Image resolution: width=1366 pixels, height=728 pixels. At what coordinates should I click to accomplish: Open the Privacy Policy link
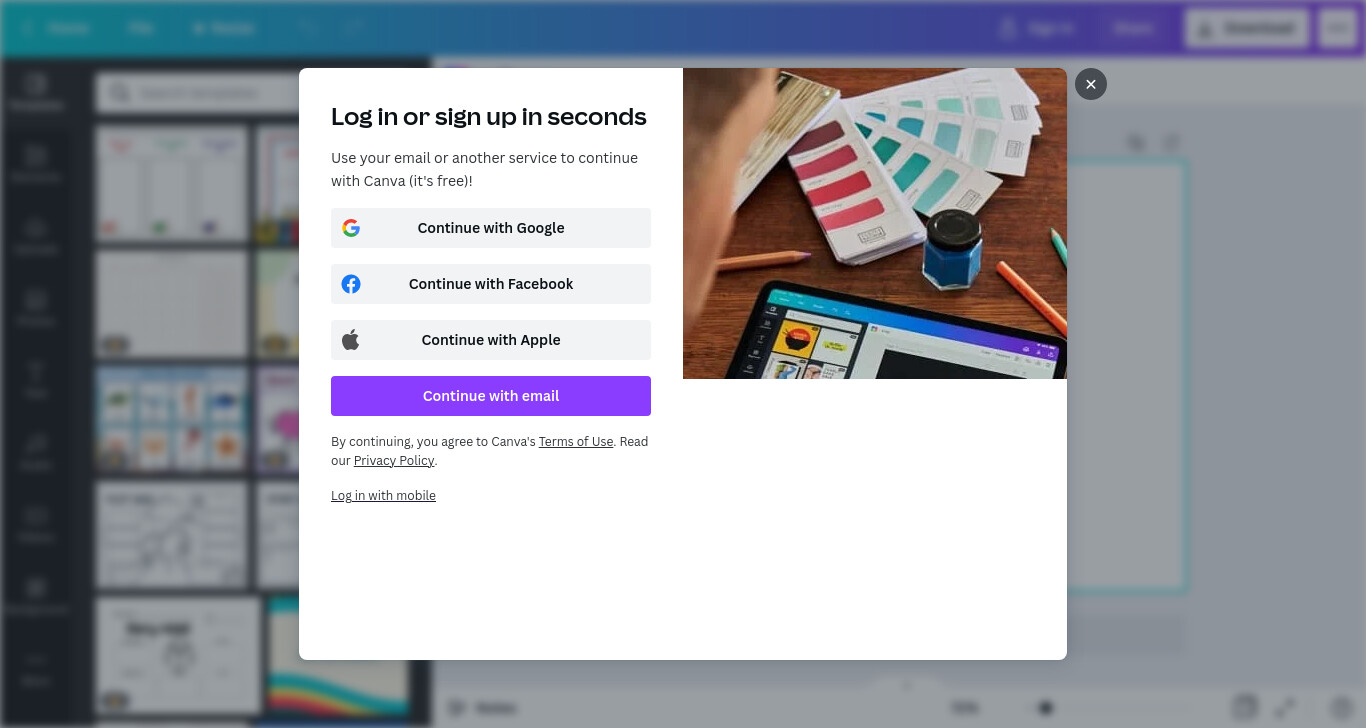[x=394, y=460]
